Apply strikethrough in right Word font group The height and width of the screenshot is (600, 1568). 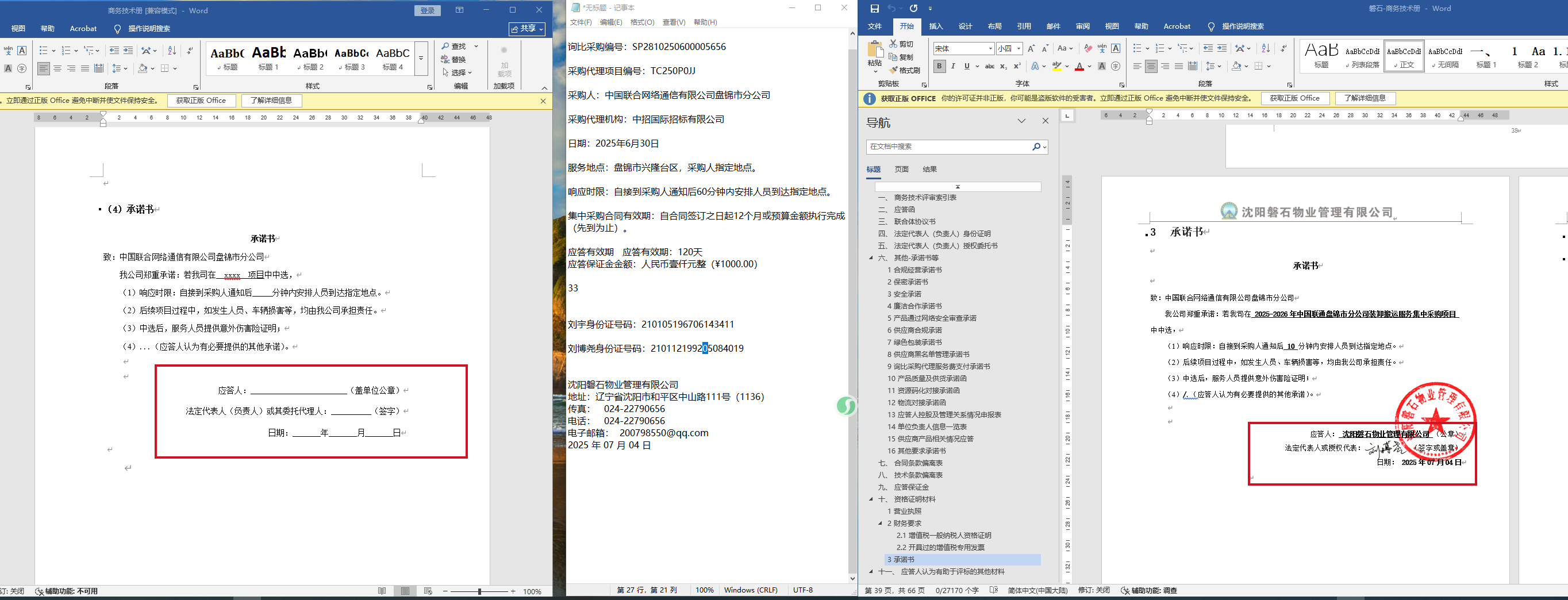click(990, 66)
